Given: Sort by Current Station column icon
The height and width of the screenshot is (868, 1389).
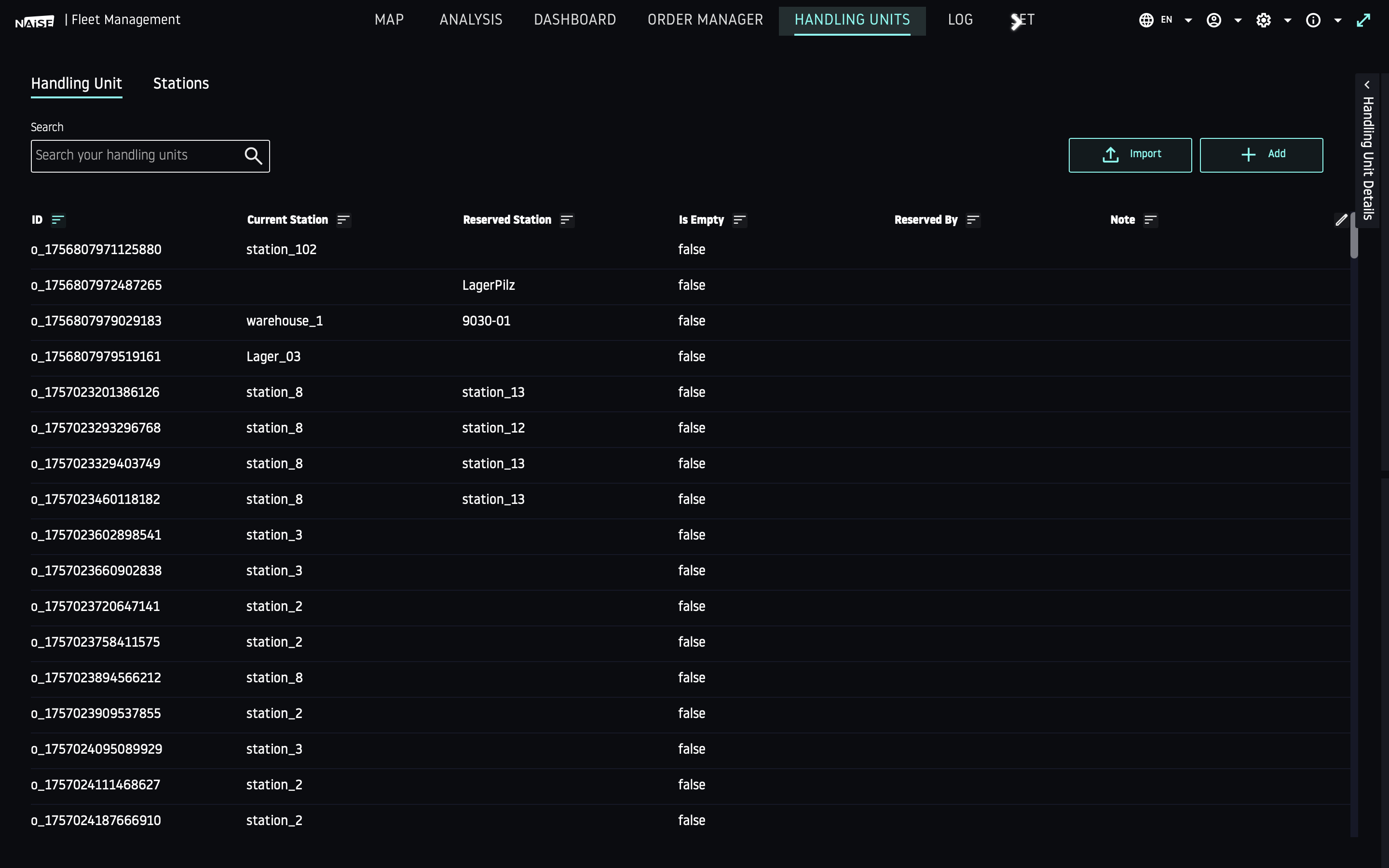Looking at the screenshot, I should (343, 220).
